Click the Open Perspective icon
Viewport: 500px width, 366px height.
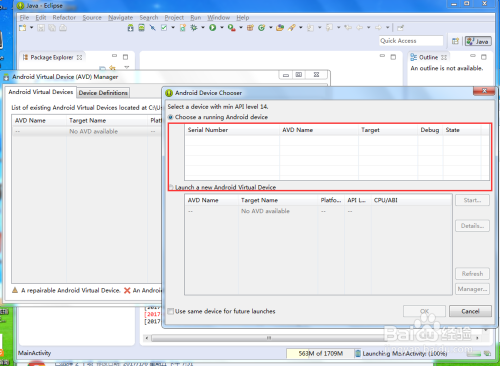(x=455, y=41)
